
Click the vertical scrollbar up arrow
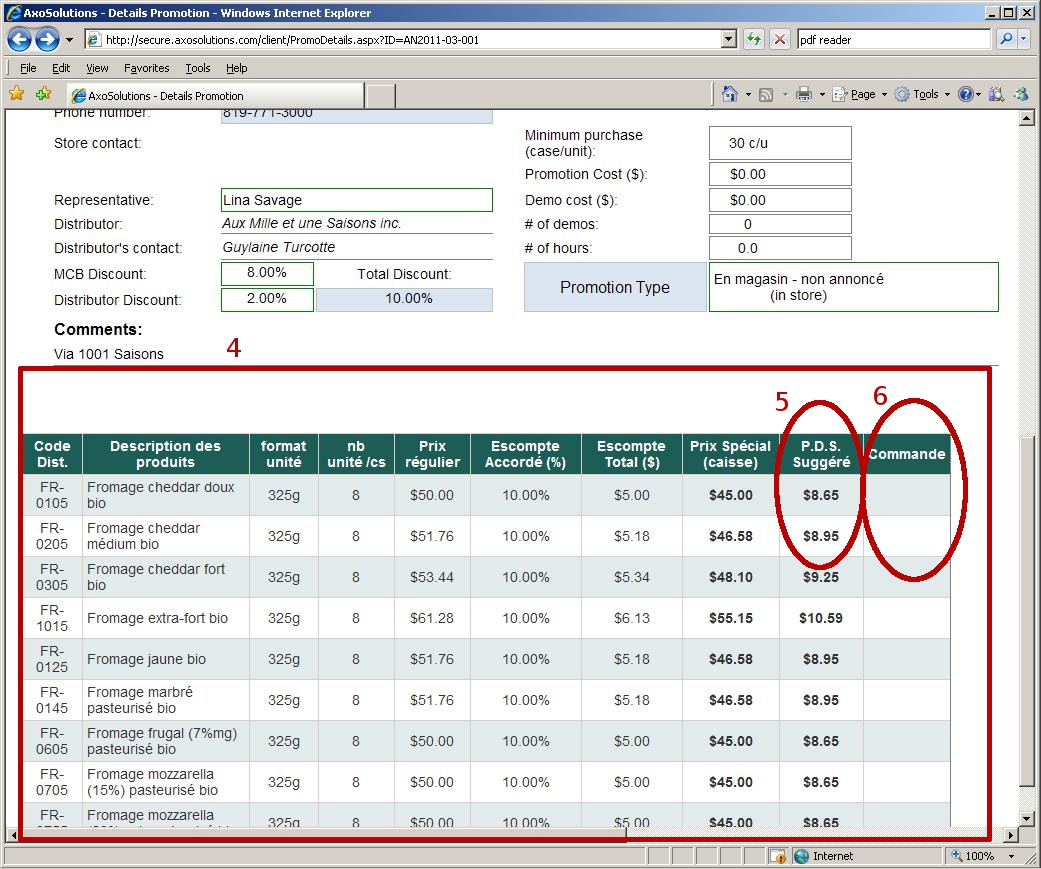[x=1026, y=118]
